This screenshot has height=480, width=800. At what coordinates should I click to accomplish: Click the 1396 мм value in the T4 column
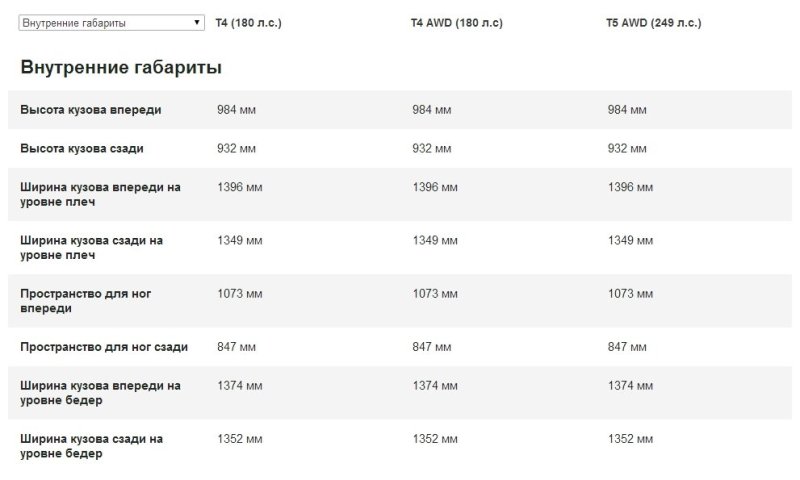pyautogui.click(x=239, y=187)
